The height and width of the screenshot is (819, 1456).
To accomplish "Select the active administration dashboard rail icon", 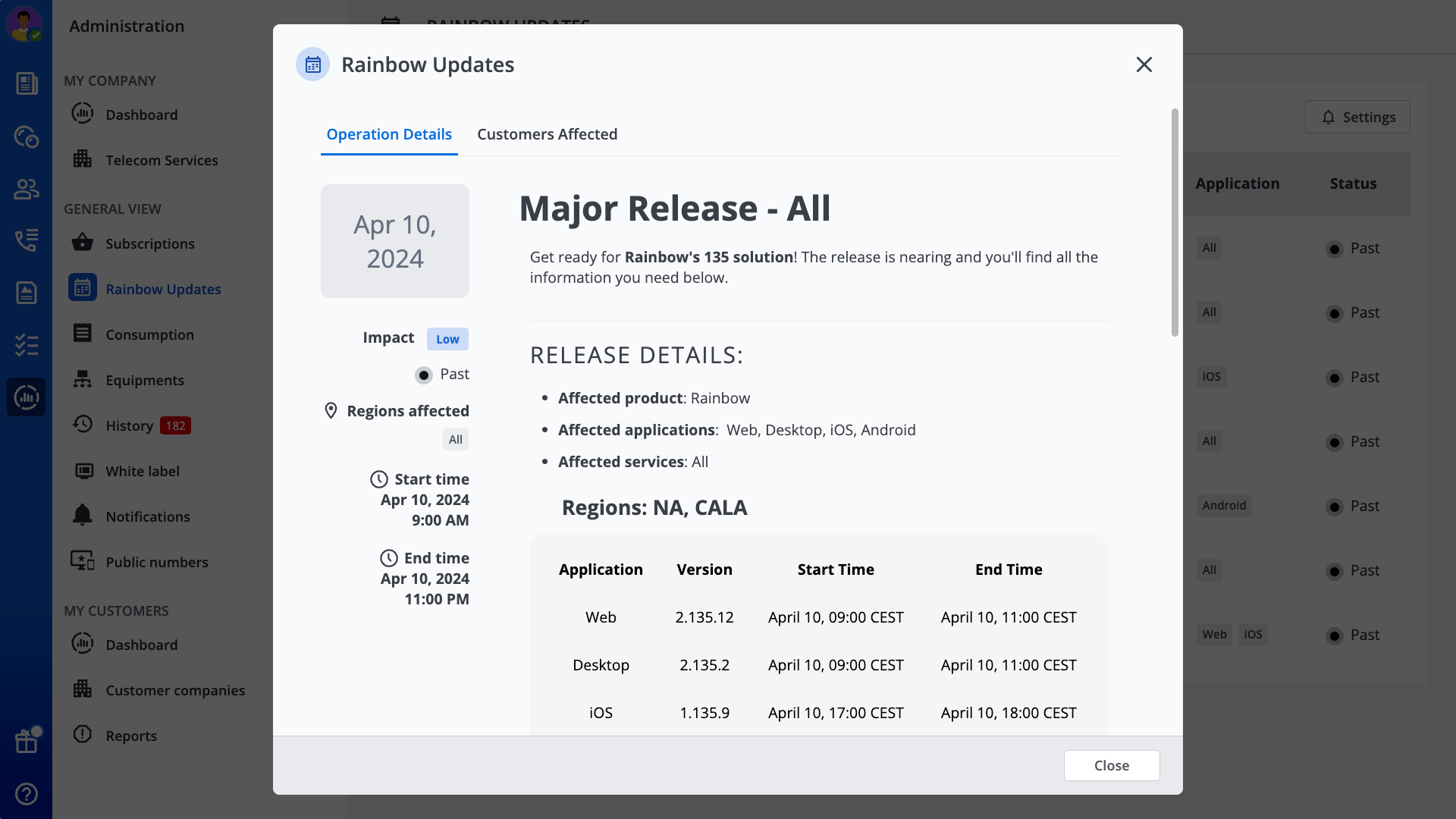I will (27, 397).
